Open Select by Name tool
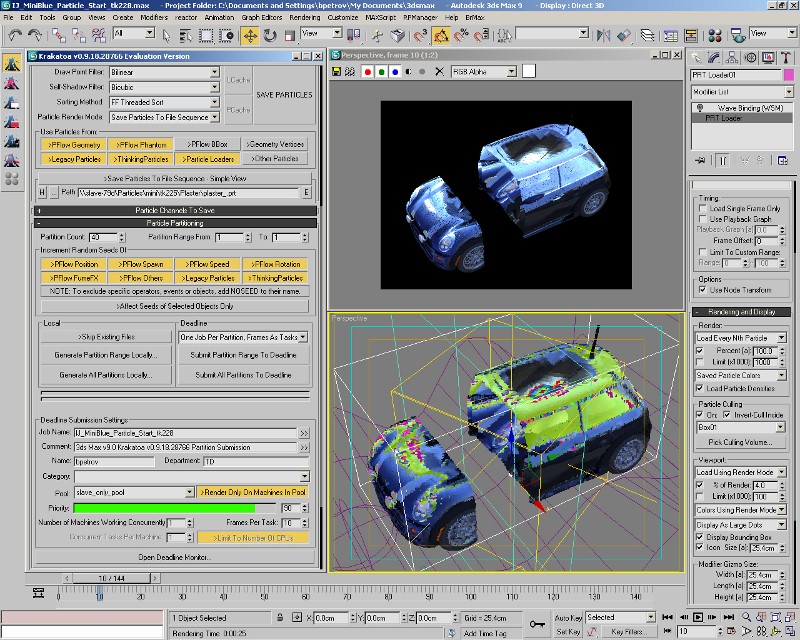The image size is (800, 640). pos(186,35)
